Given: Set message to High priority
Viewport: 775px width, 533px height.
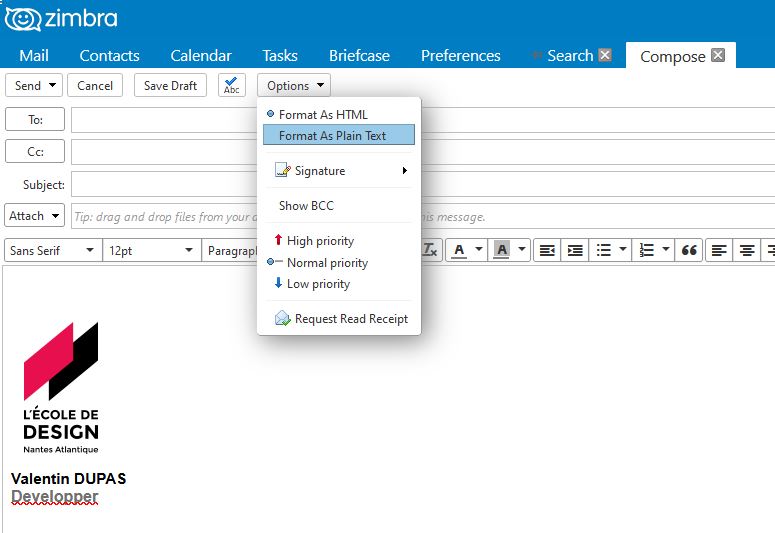Looking at the screenshot, I should click(x=320, y=241).
